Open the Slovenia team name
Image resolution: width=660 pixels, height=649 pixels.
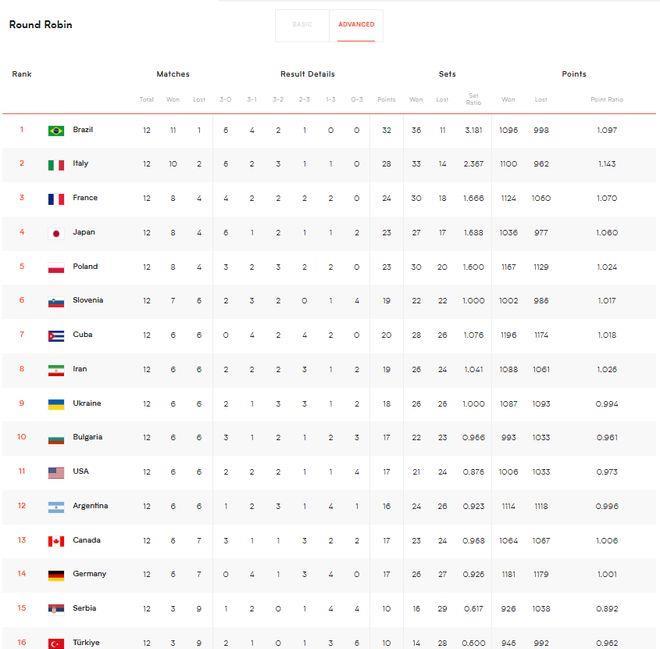[88, 300]
